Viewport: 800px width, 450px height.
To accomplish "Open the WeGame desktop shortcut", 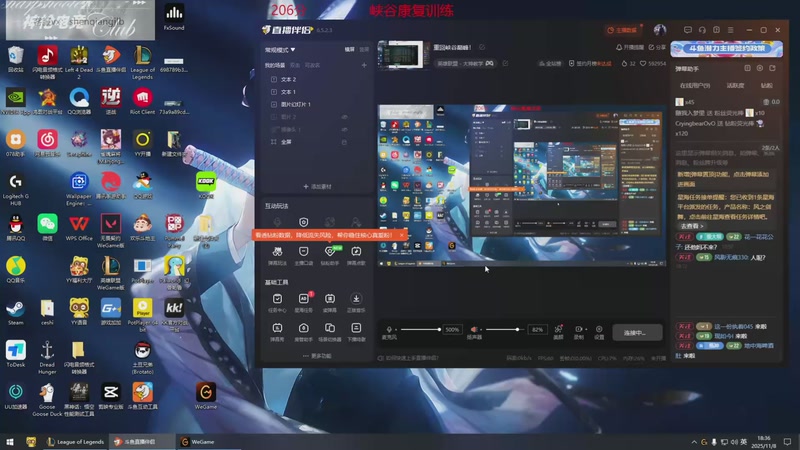I will point(206,396).
